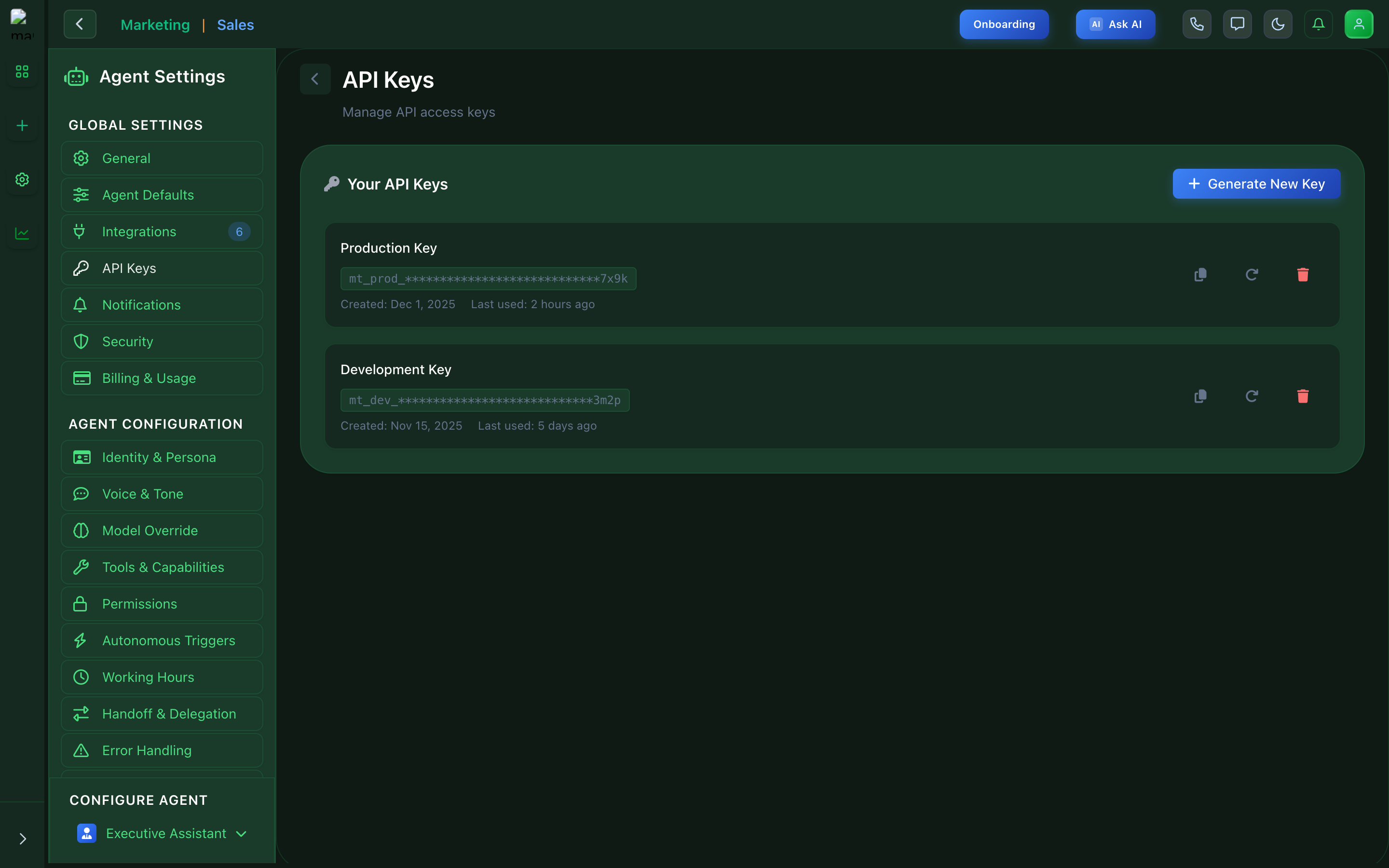Regenerate the Production Key
Viewport: 1389px width, 868px height.
1251,274
